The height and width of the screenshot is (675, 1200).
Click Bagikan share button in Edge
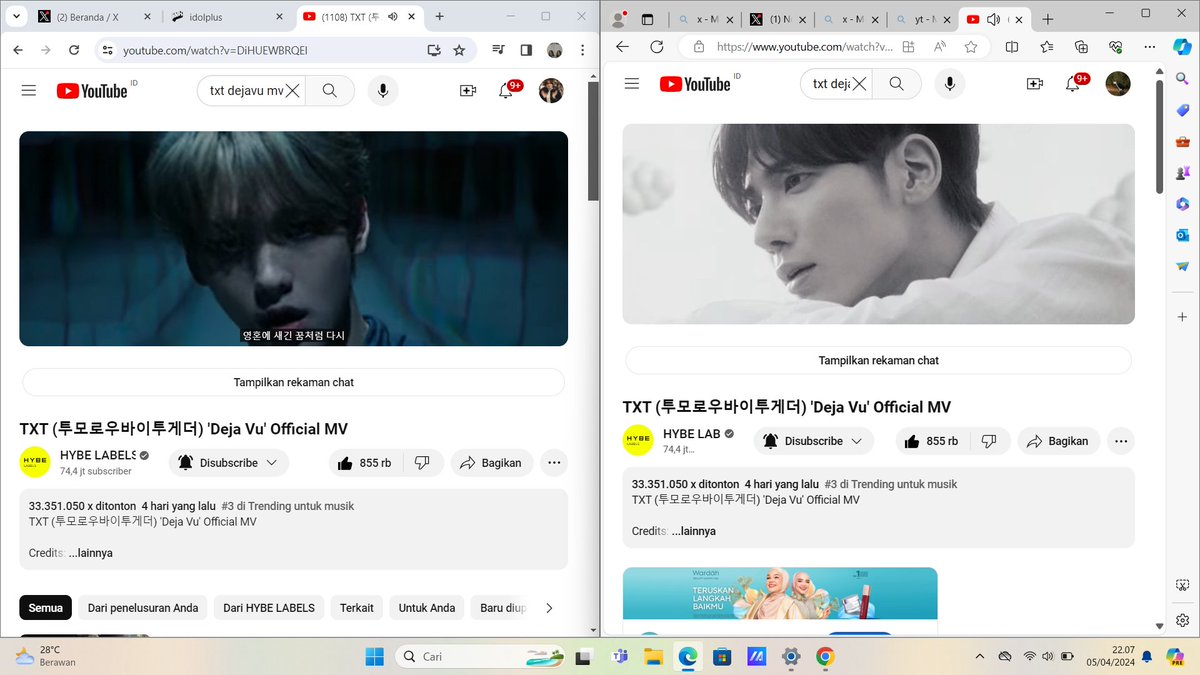pos(1059,441)
